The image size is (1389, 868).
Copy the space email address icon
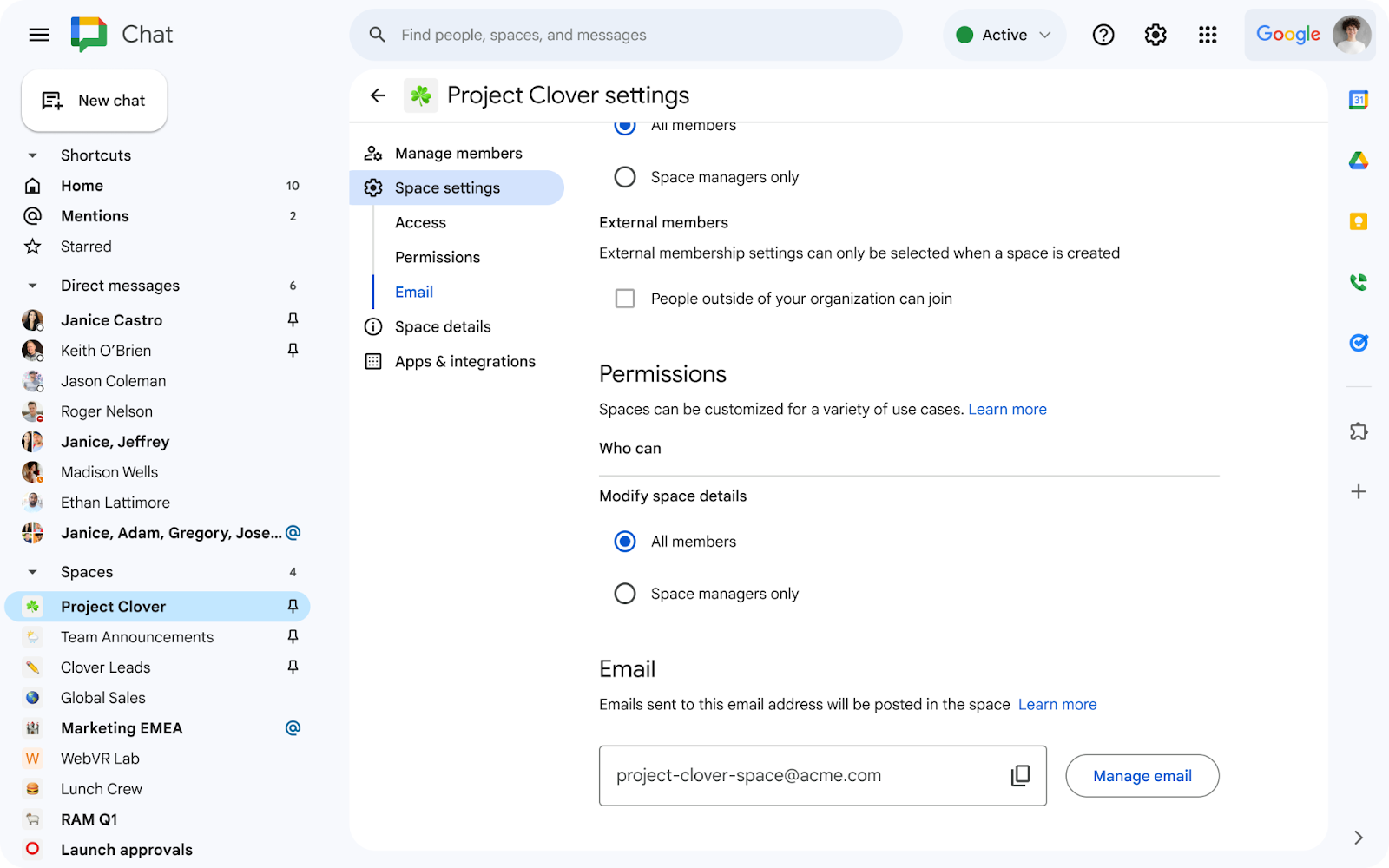pos(1020,776)
